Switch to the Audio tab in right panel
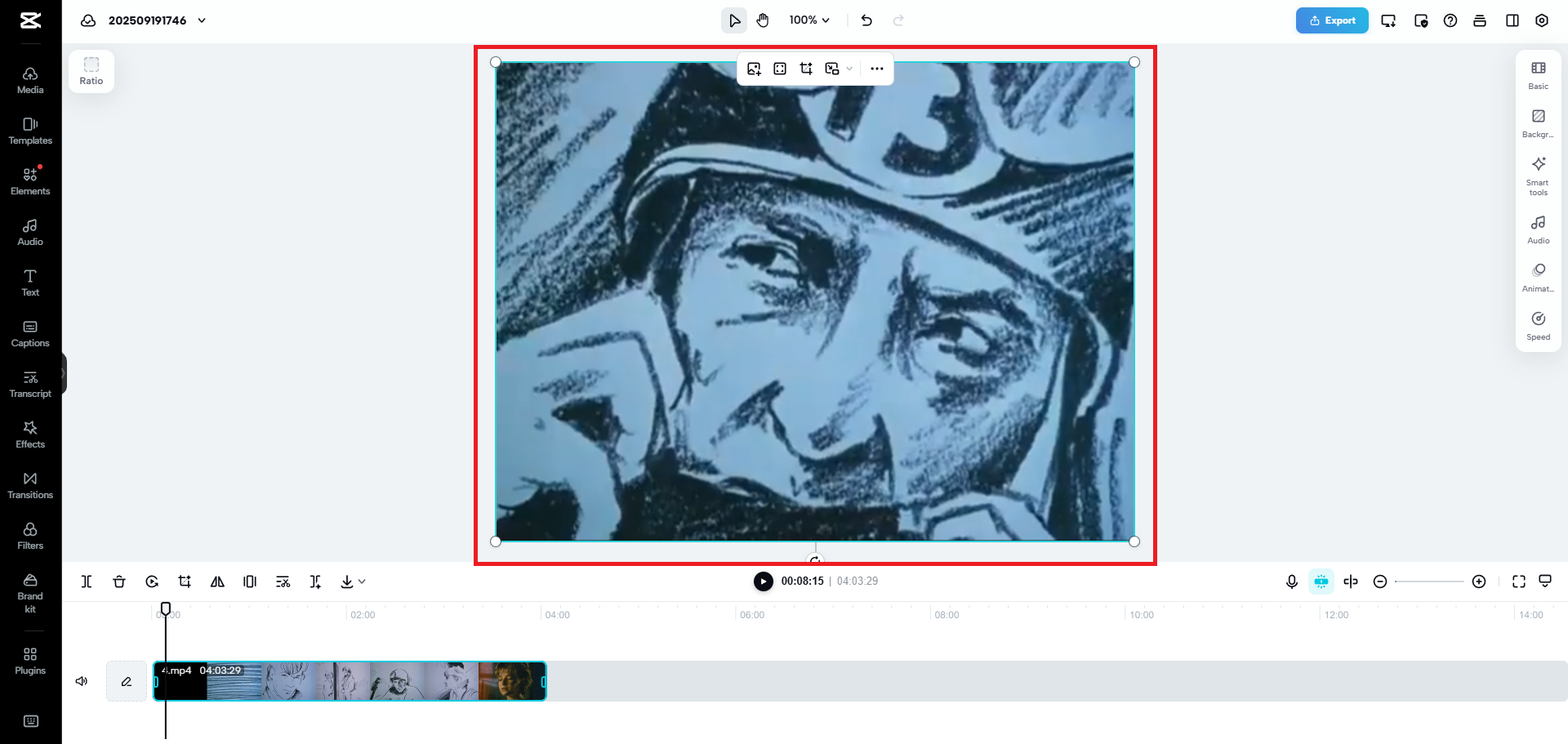1568x744 pixels. (x=1538, y=229)
